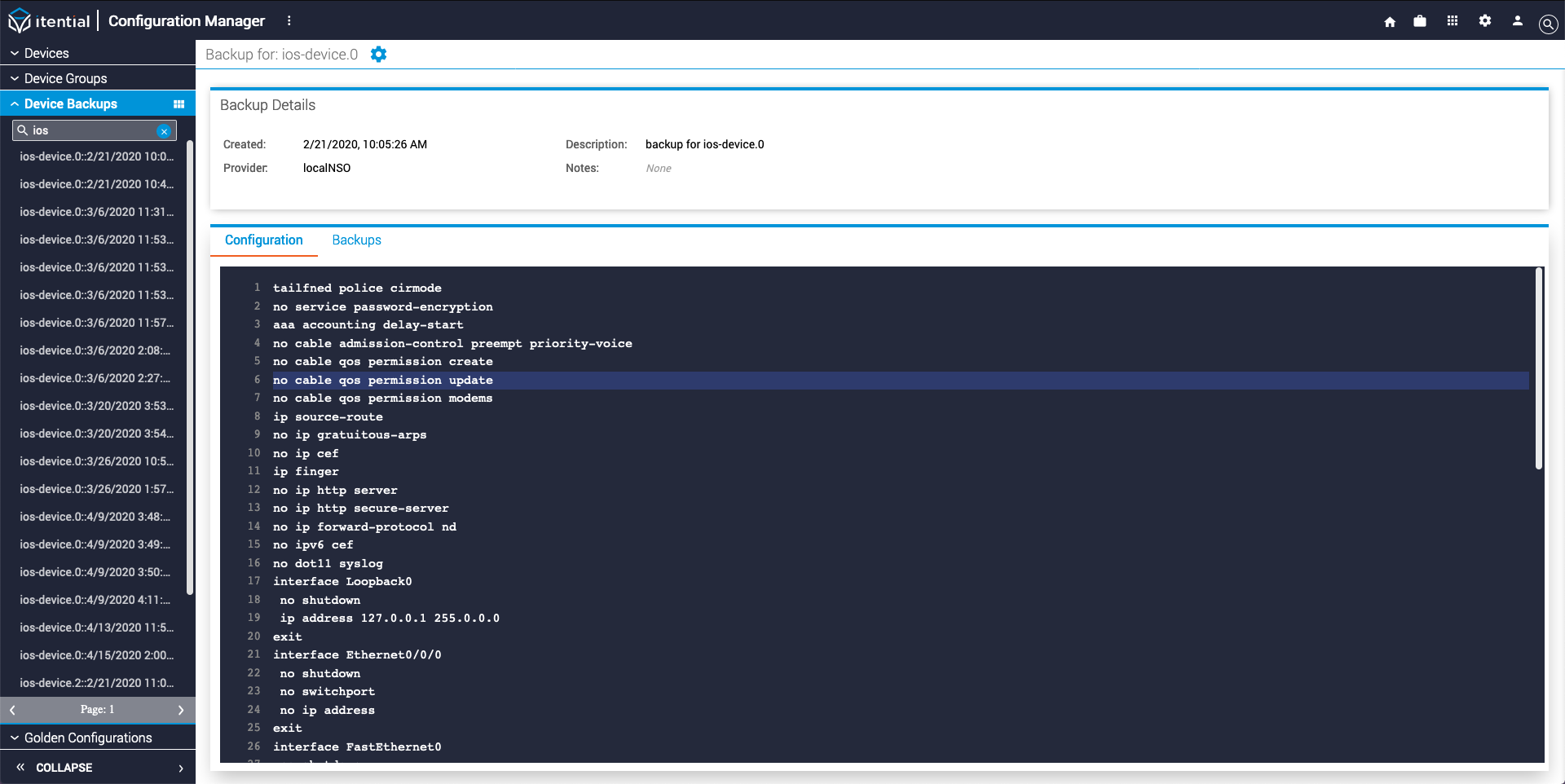Screen dimensions: 1565x784
Task: Click the Created date value
Action: coord(365,144)
